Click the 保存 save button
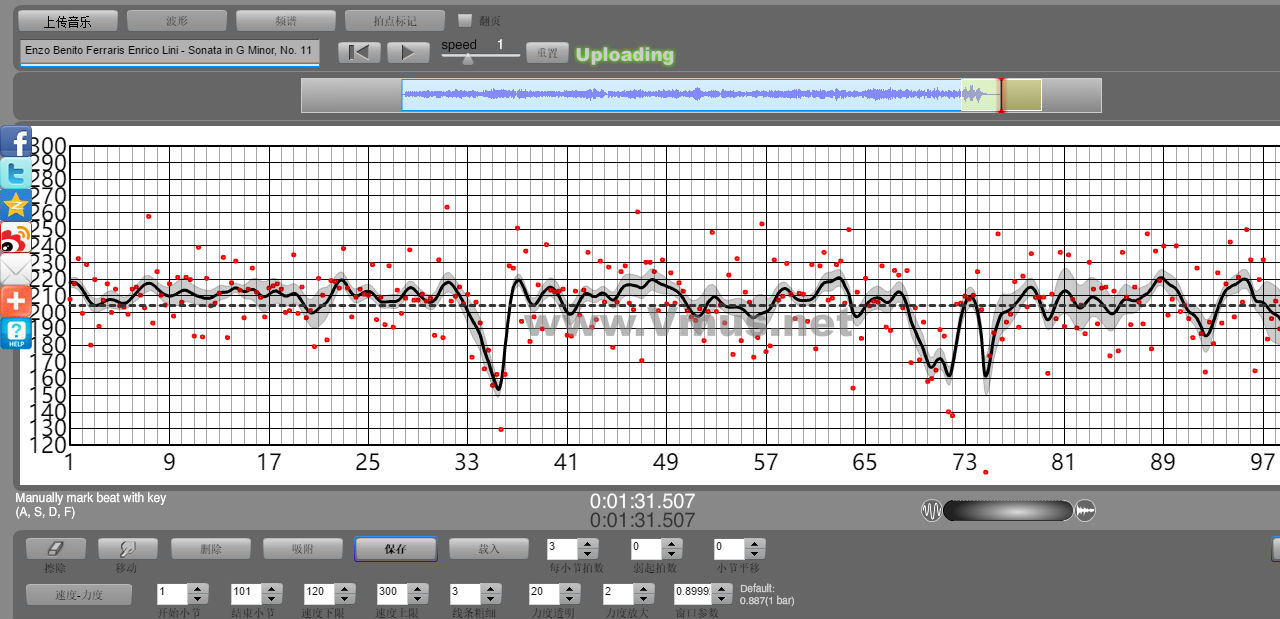The width and height of the screenshot is (1280, 619). pyautogui.click(x=395, y=549)
